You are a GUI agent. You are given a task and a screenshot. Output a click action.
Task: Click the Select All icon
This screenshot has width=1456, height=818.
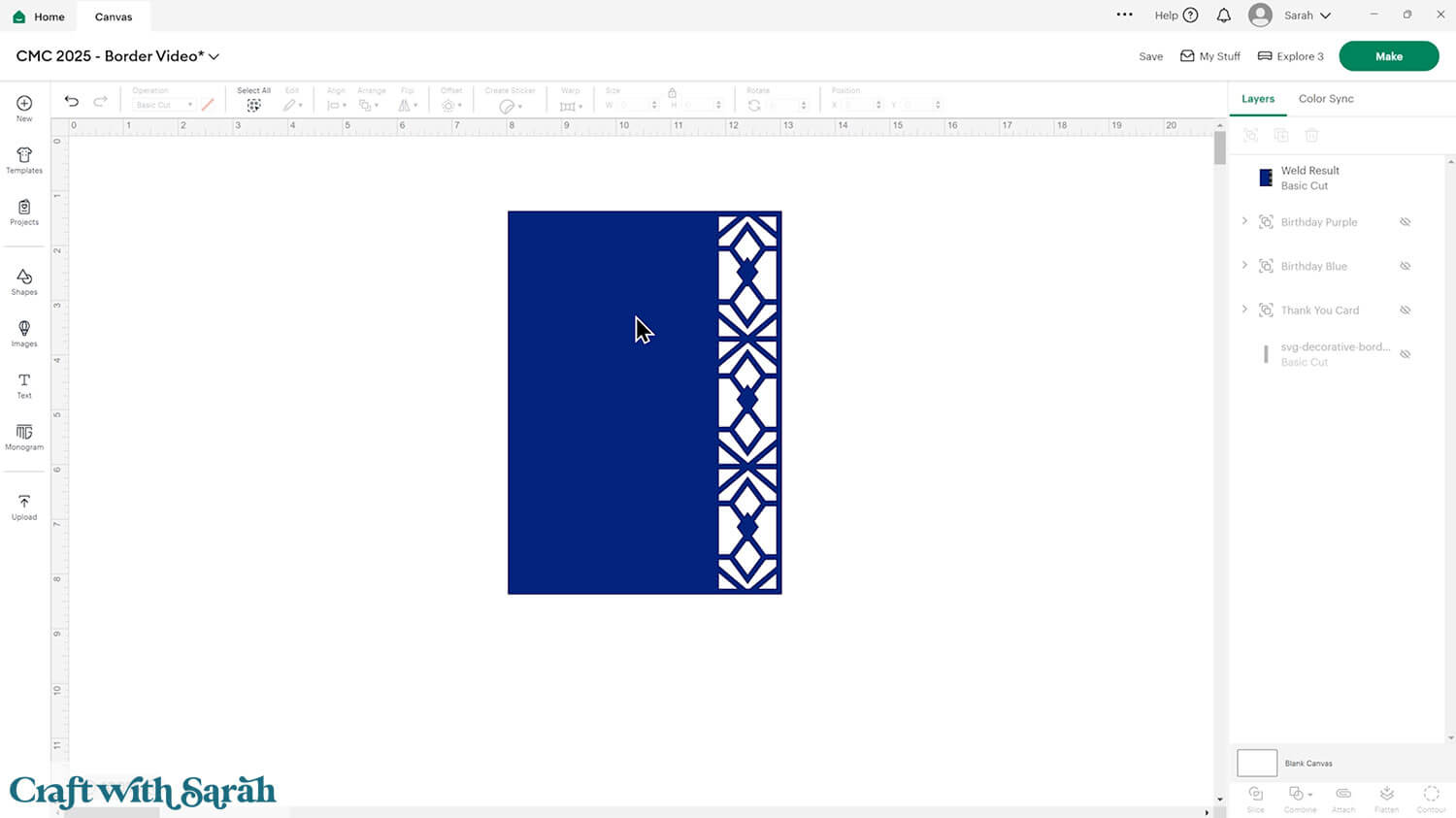point(253,105)
